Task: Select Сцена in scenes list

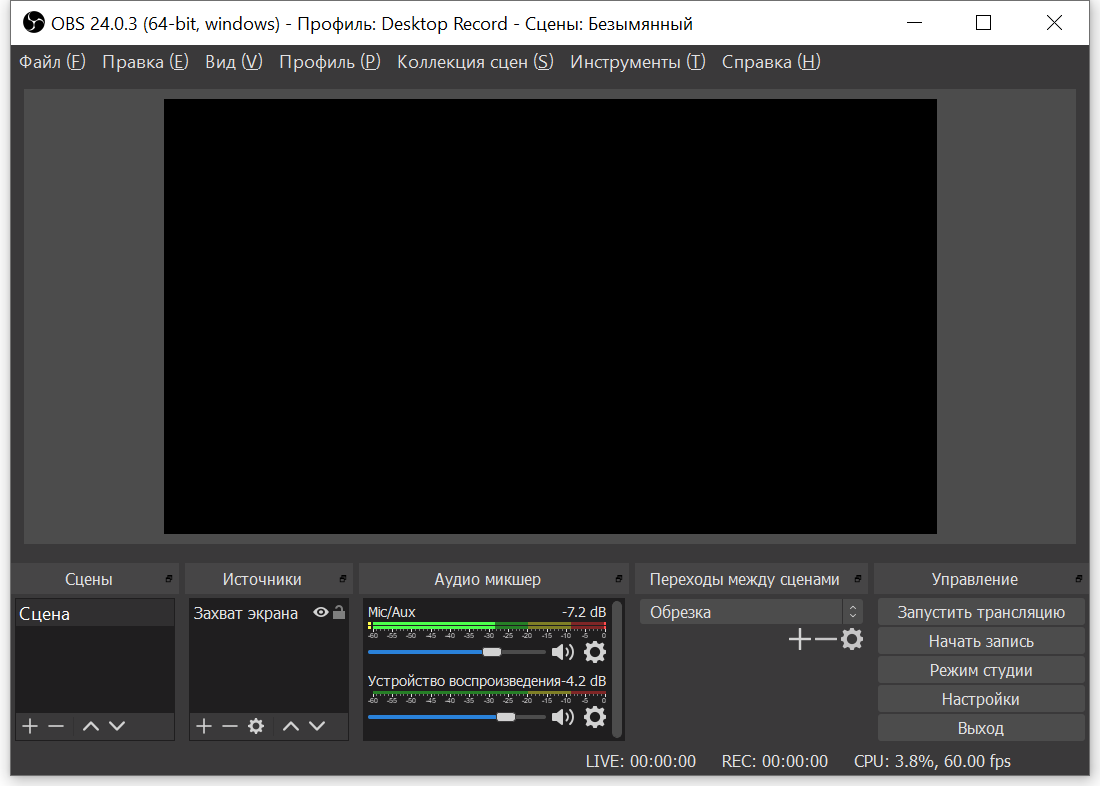Action: pos(95,613)
